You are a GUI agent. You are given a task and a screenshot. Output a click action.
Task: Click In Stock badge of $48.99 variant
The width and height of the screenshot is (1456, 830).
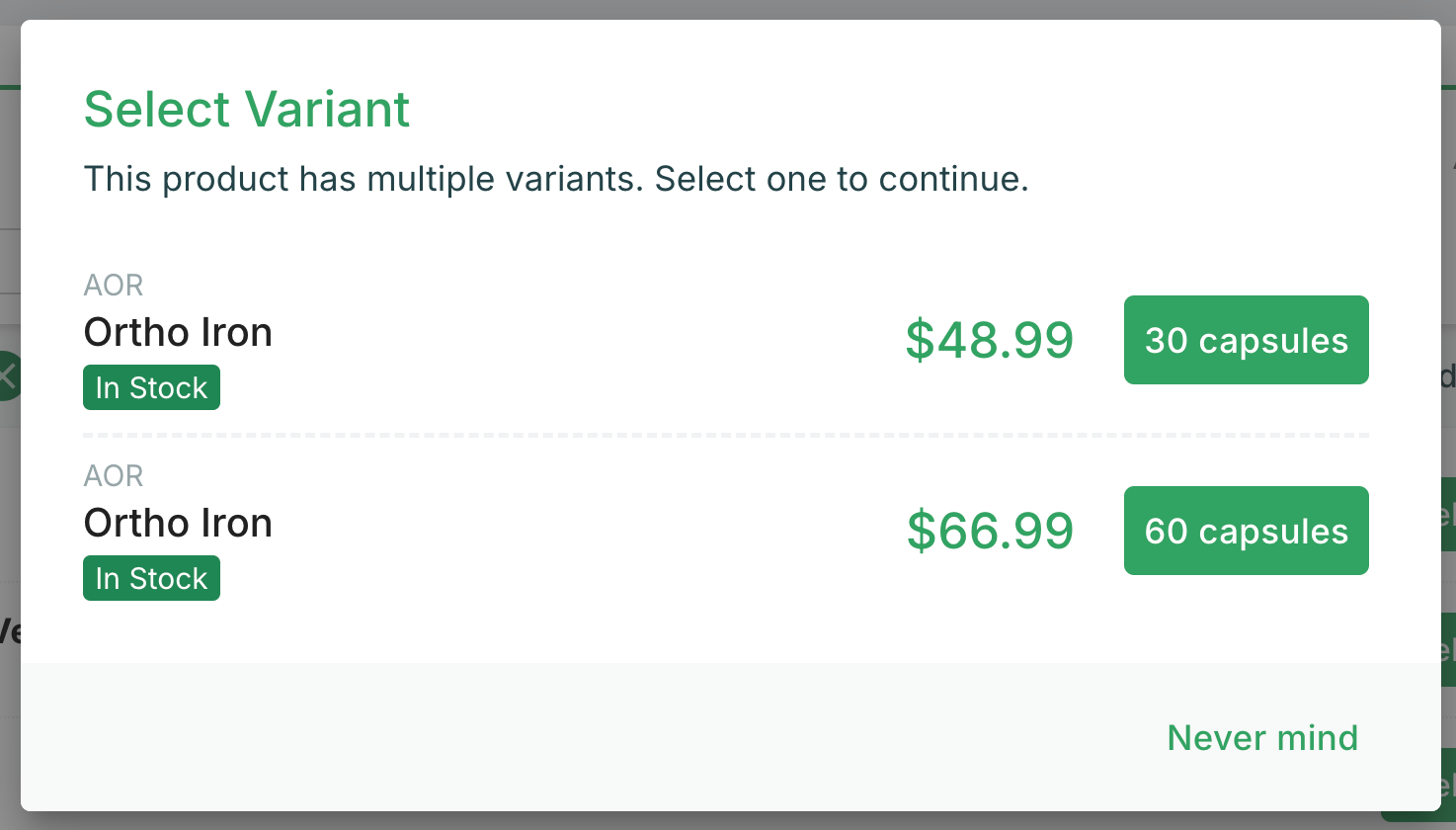(x=151, y=387)
